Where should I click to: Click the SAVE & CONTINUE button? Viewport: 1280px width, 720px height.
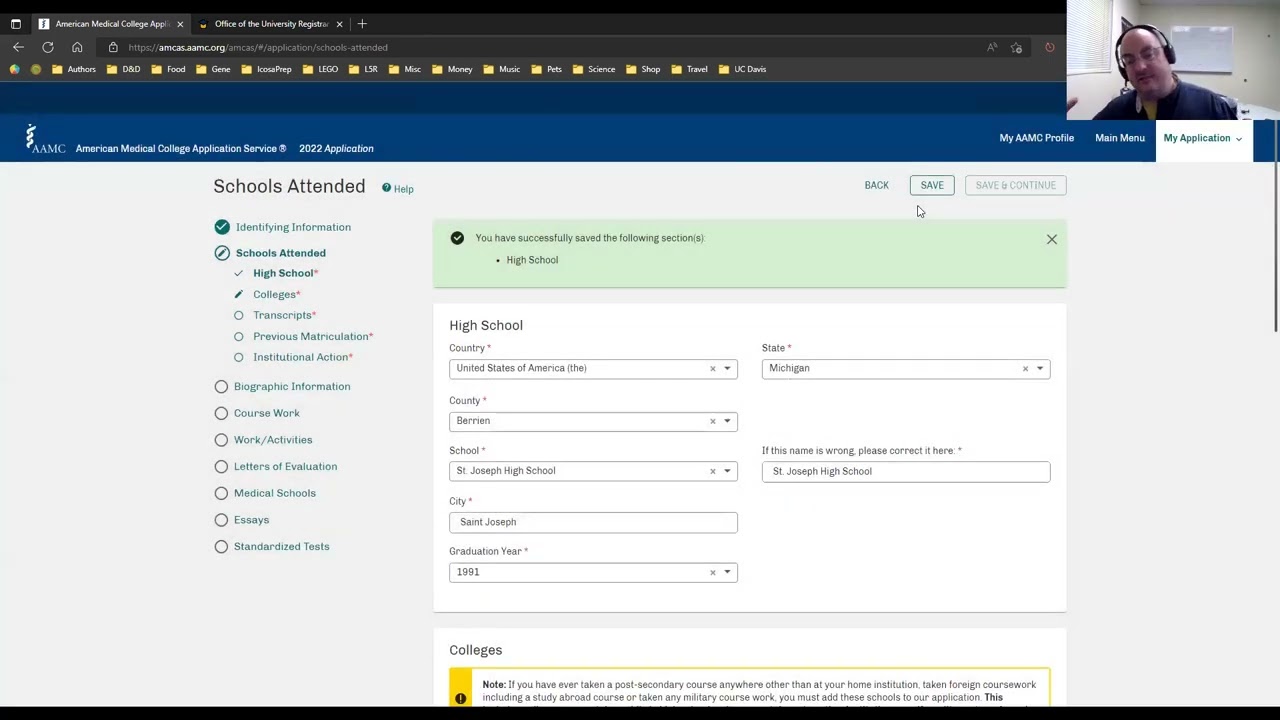tap(1016, 185)
